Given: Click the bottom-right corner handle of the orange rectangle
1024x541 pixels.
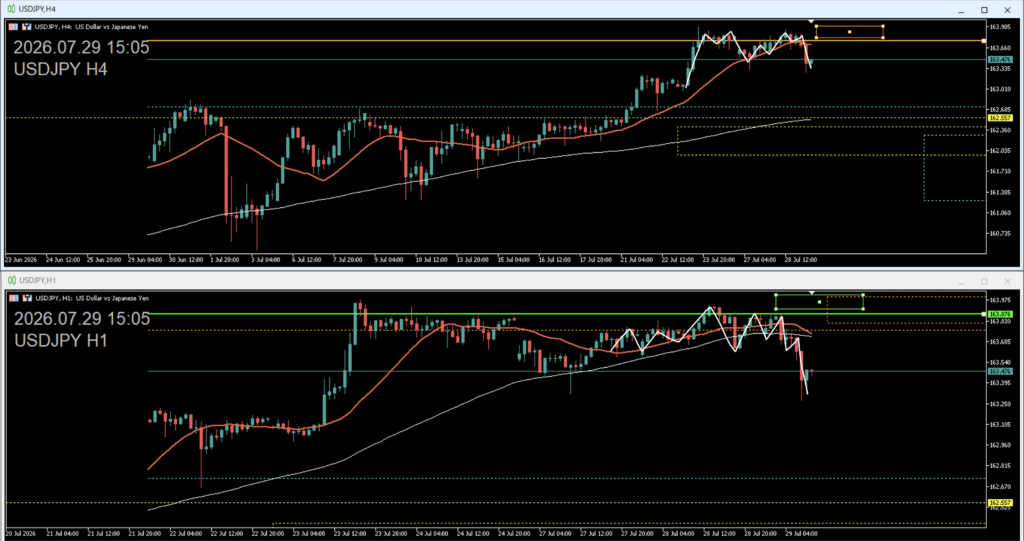Looking at the screenshot, I should pos(883,37).
